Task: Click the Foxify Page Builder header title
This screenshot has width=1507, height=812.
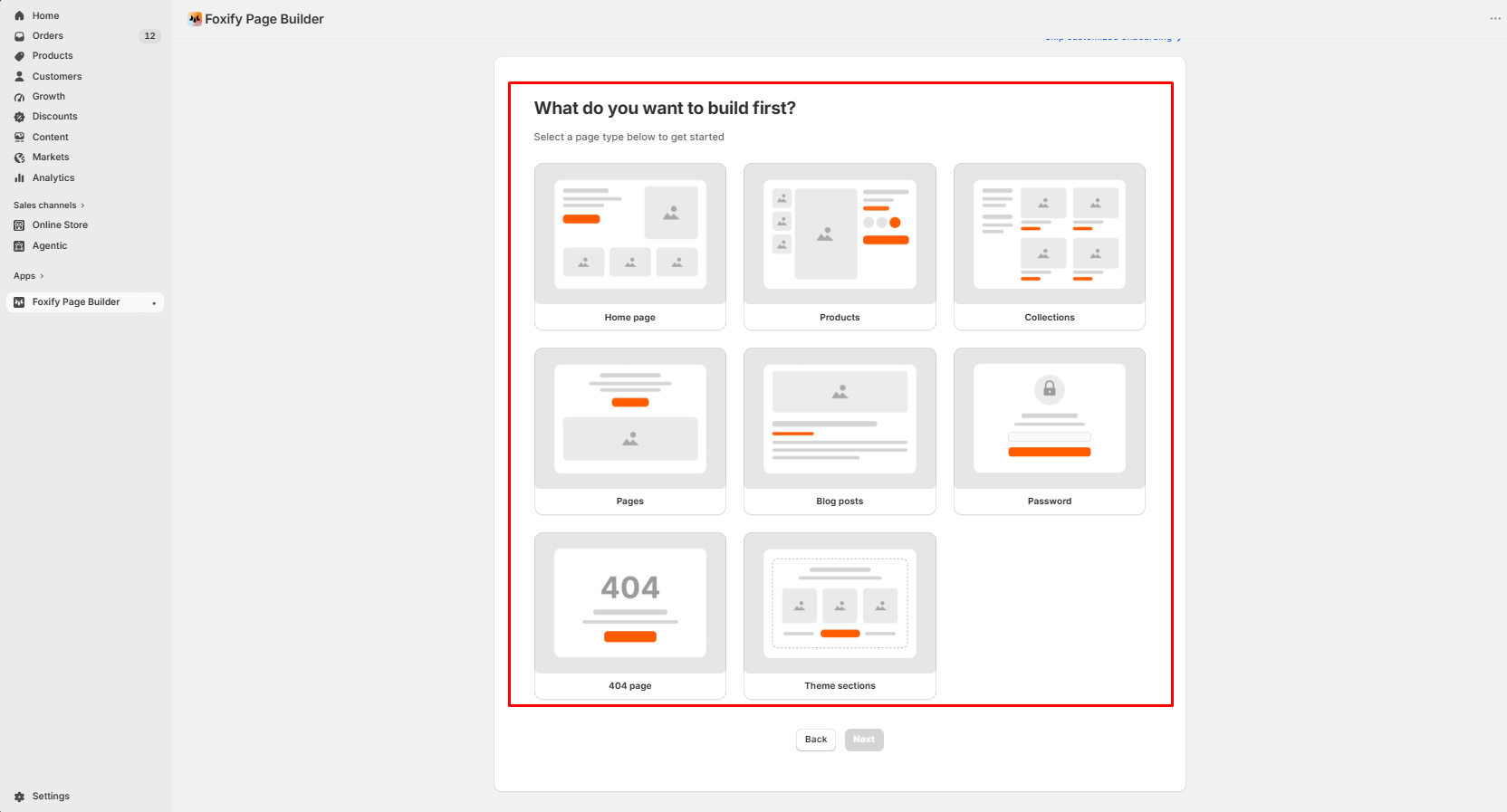Action: 264,19
